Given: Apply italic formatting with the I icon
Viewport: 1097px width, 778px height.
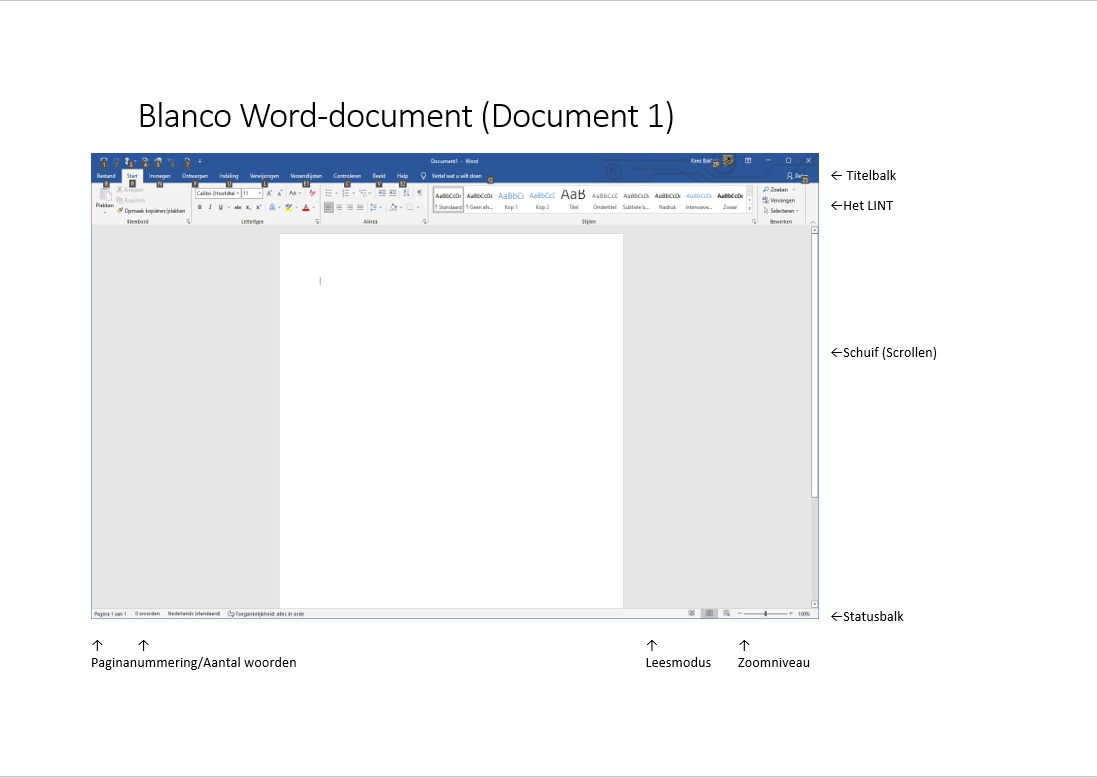Looking at the screenshot, I should coord(209,207).
